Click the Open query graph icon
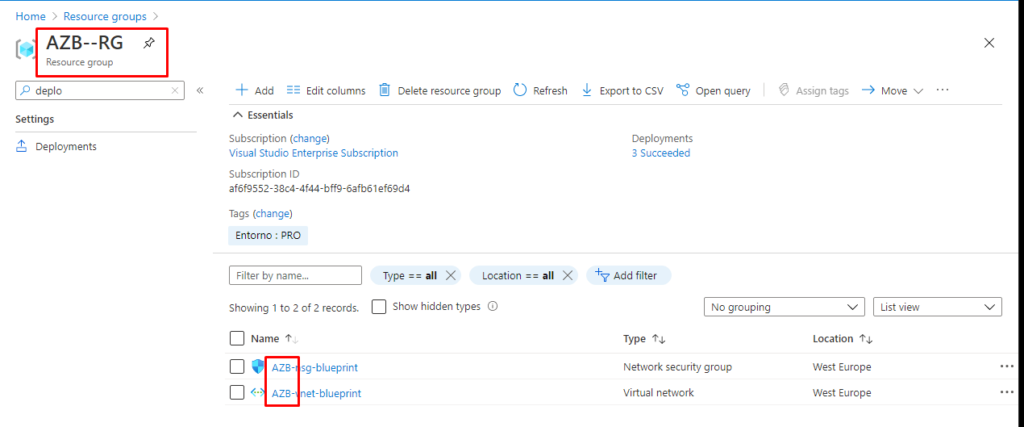The image size is (1024, 427). point(682,90)
